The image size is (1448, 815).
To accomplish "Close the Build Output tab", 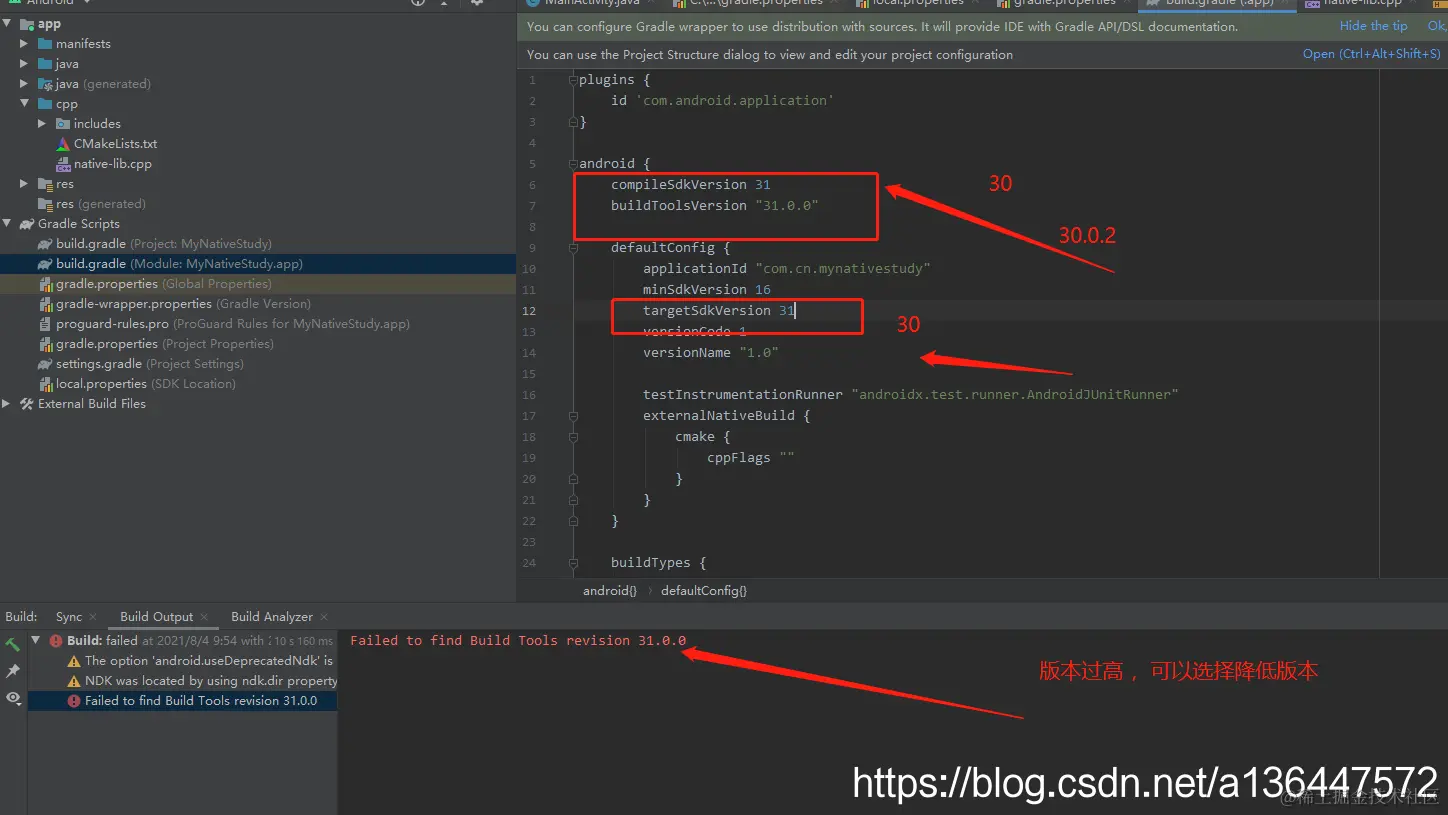I will (x=204, y=617).
